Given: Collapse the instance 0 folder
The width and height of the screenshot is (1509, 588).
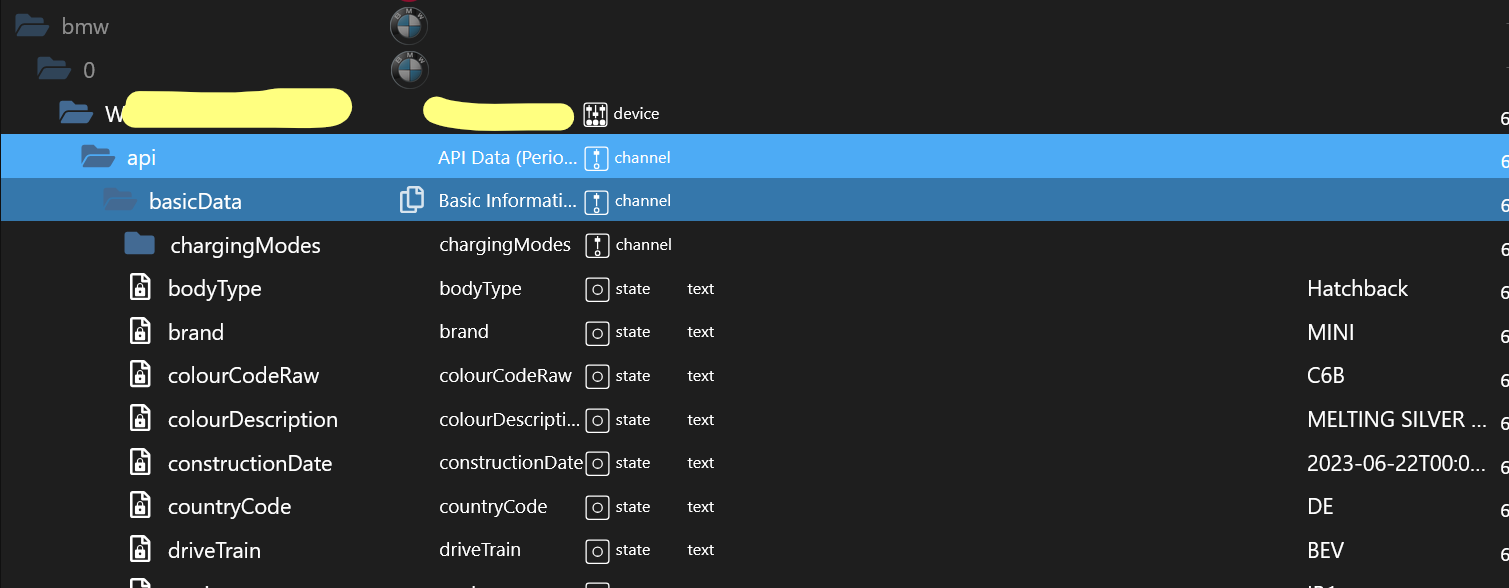Looking at the screenshot, I should tap(54, 70).
